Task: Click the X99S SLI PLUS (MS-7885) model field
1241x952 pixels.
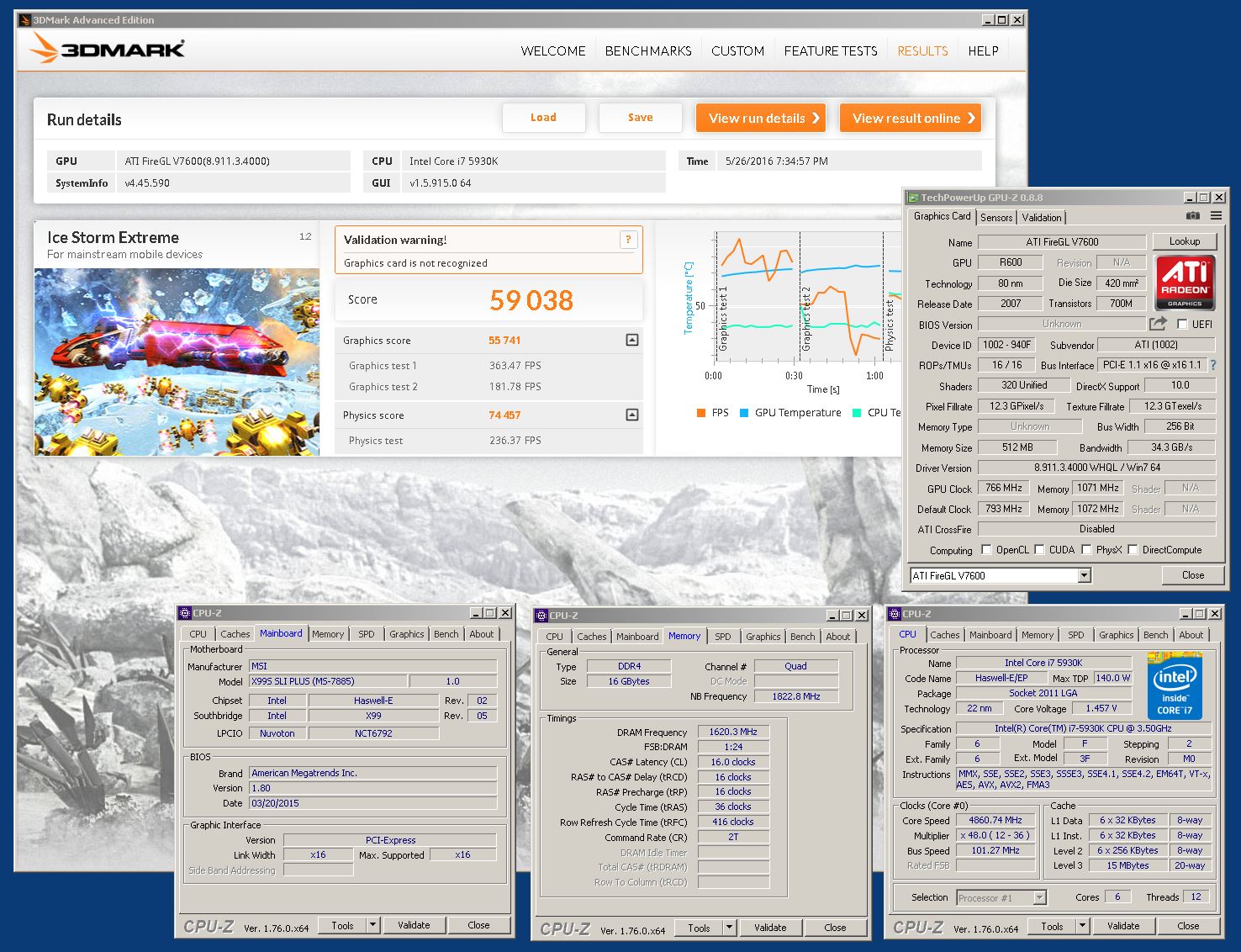Action: click(x=328, y=681)
